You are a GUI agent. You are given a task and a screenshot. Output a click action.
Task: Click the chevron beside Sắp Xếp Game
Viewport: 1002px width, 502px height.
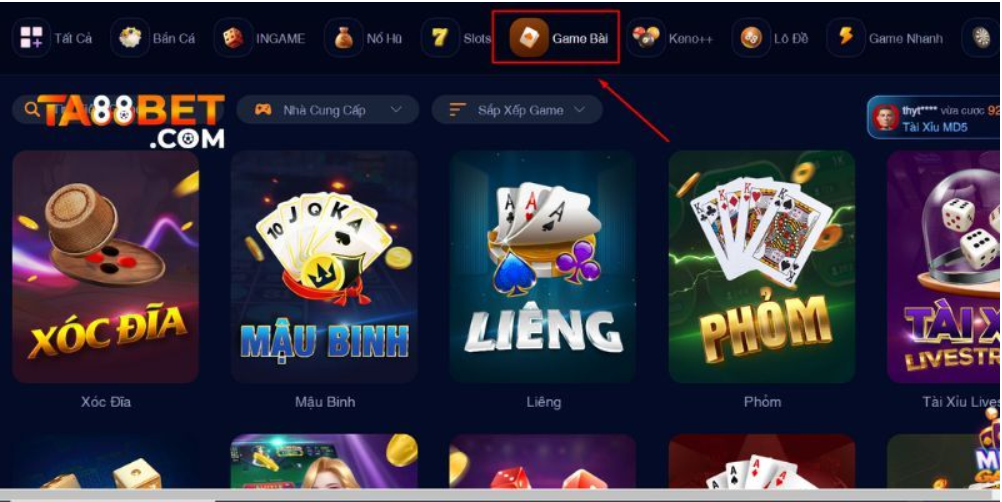pos(580,110)
